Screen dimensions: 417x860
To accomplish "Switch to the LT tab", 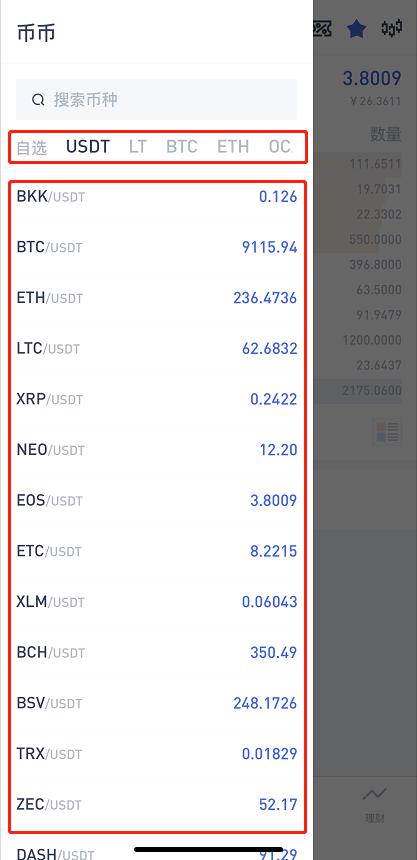I will tap(138, 146).
